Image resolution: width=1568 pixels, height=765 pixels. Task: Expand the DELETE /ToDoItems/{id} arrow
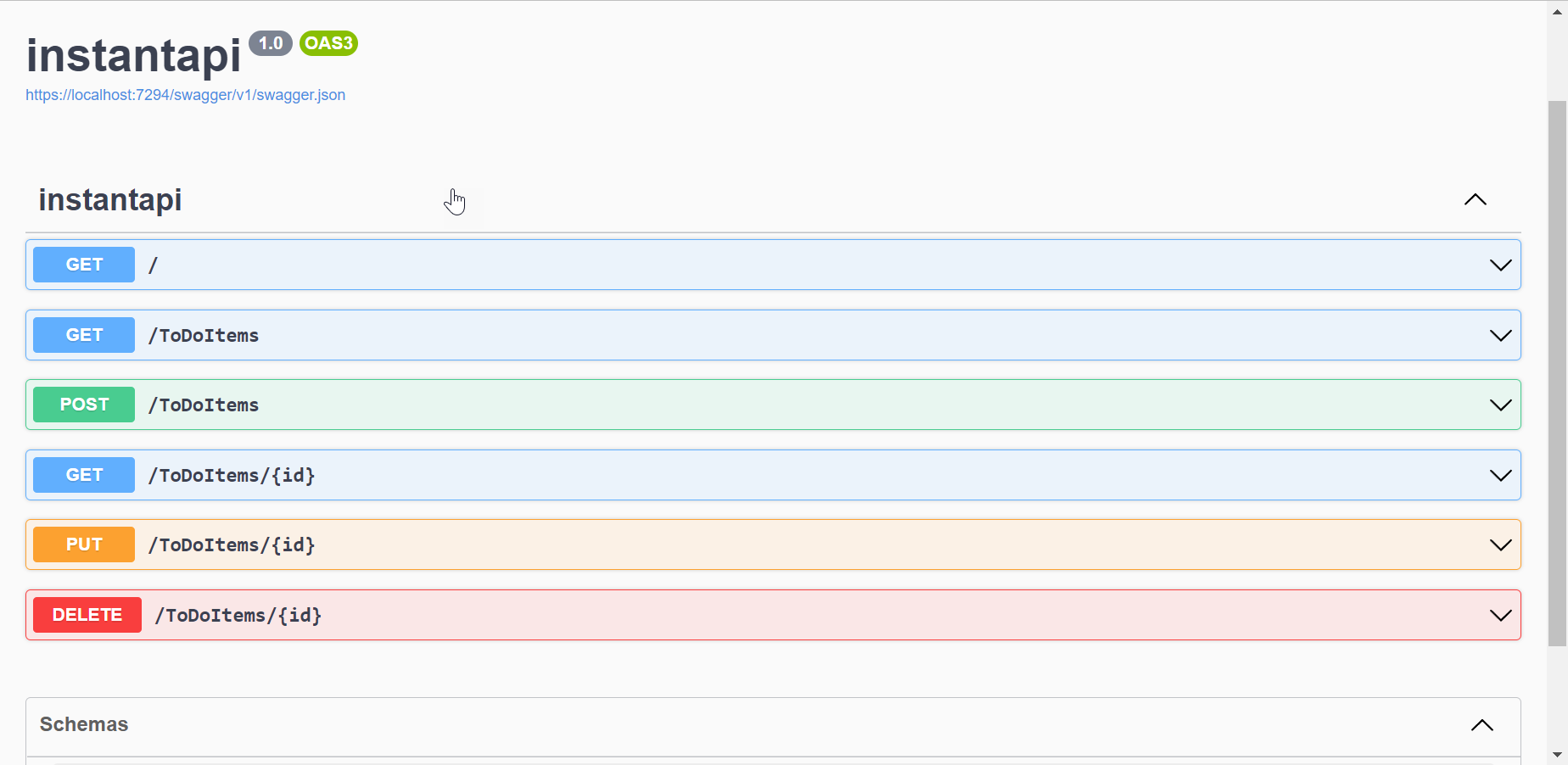1500,616
